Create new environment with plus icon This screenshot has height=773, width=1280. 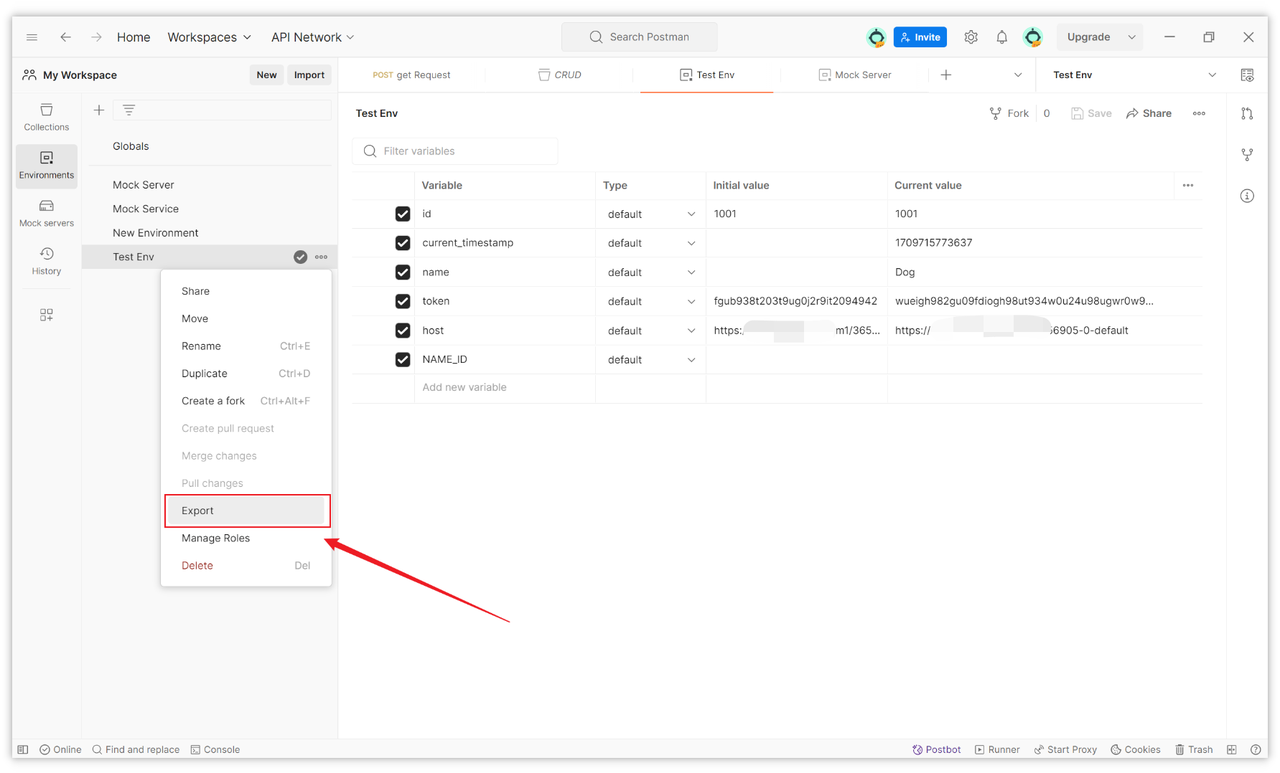pos(99,110)
